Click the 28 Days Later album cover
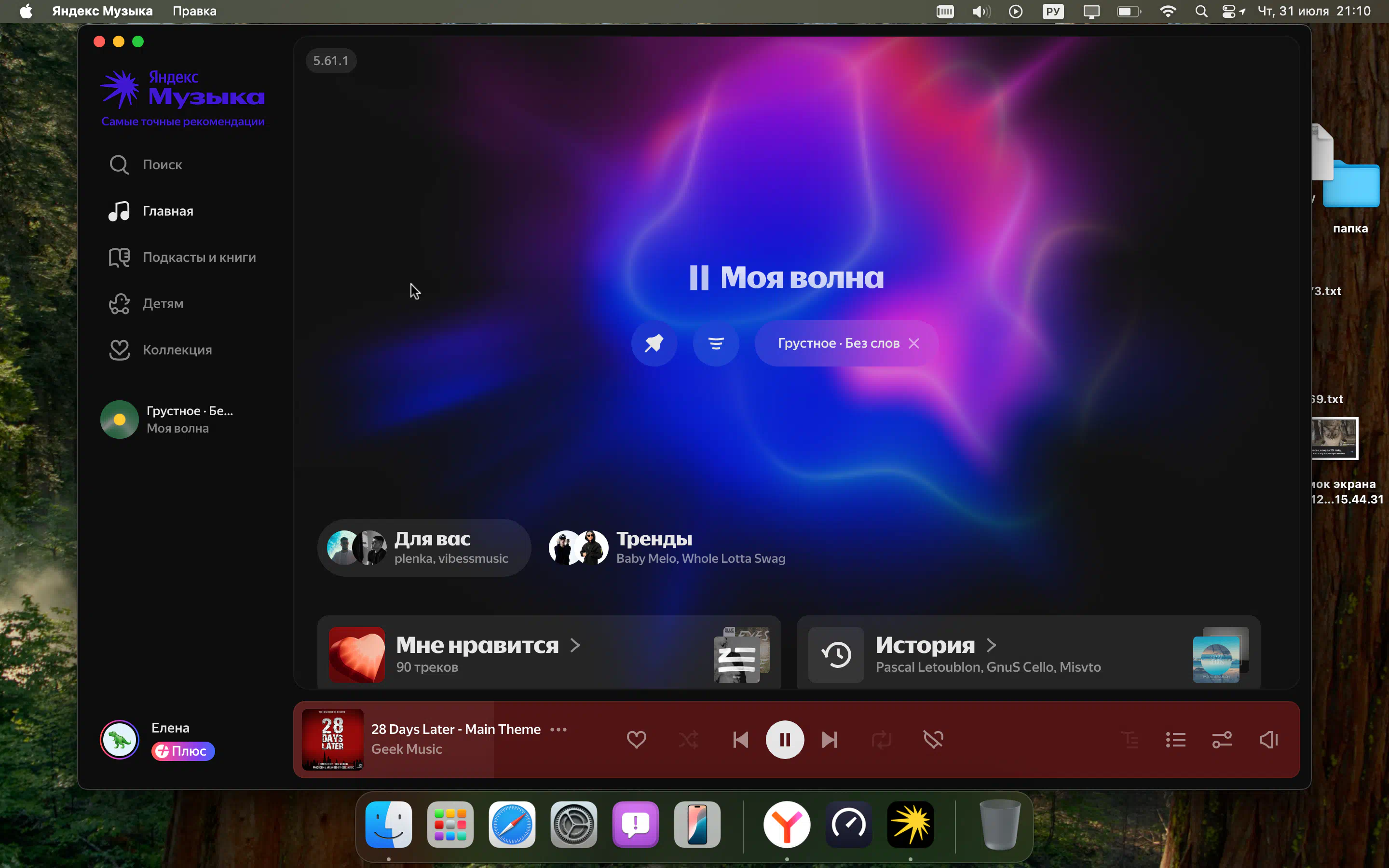1389x868 pixels. tap(332, 739)
